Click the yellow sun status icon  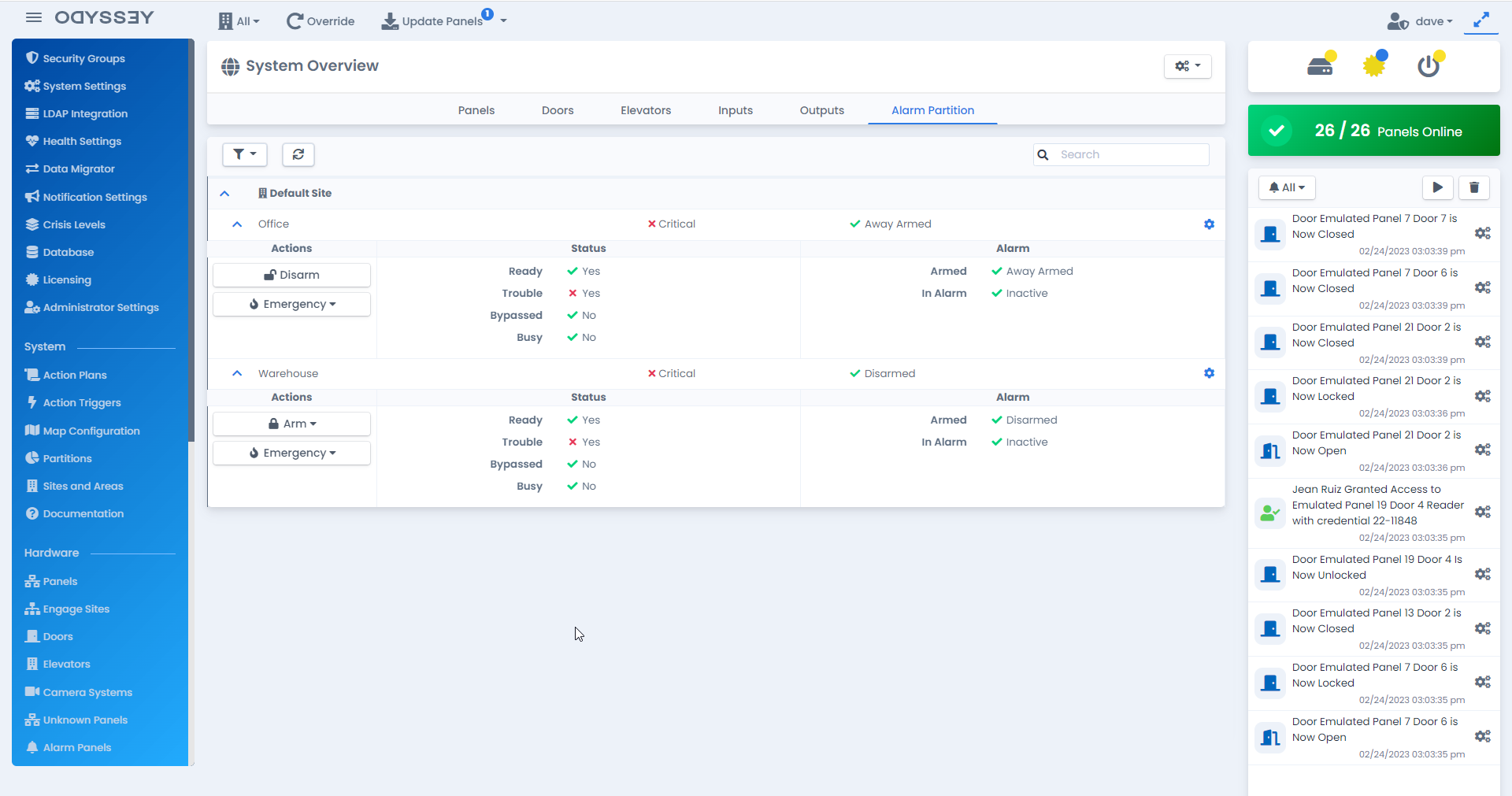1374,66
